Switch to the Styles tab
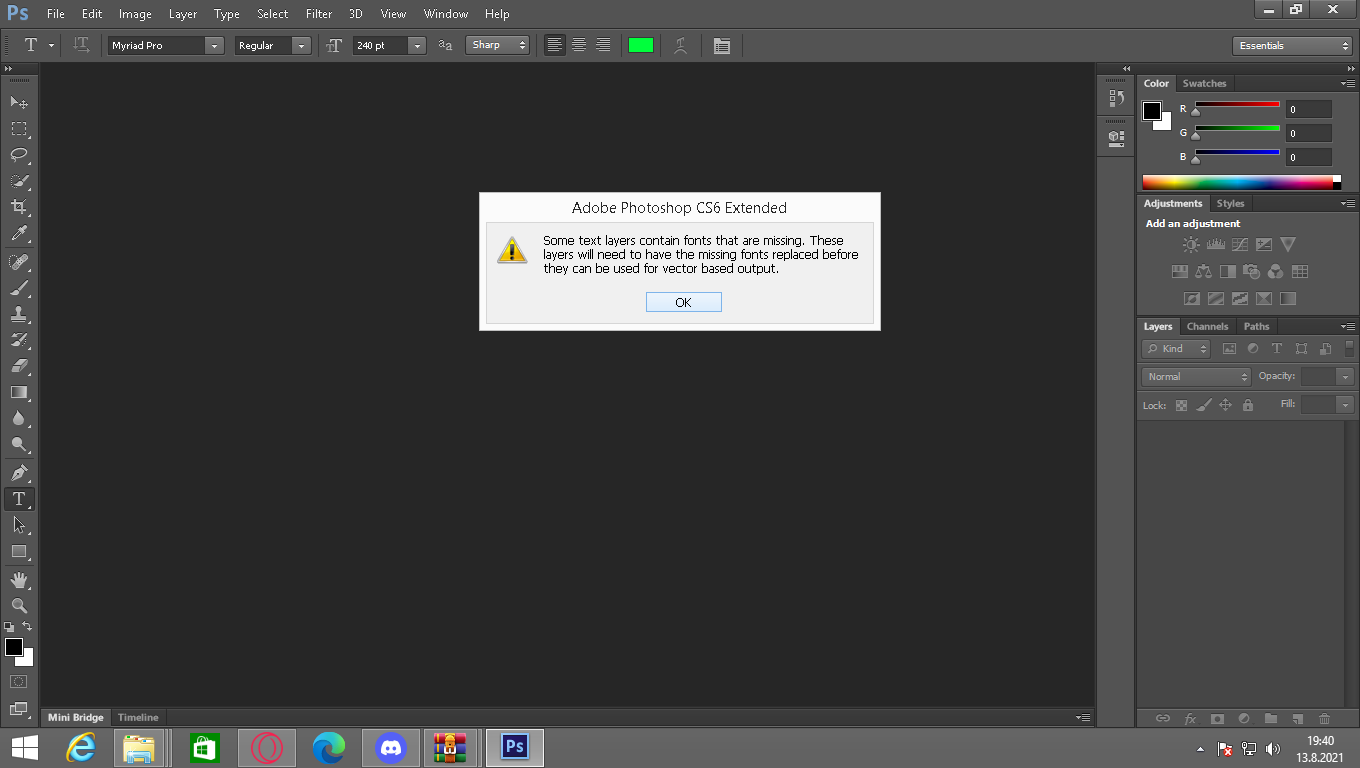 (1230, 203)
